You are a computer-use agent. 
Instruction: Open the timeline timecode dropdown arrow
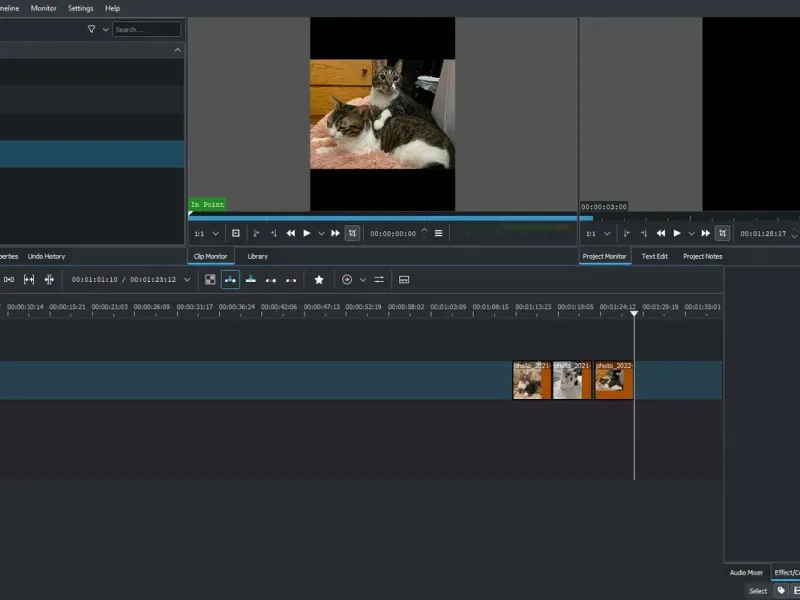click(187, 280)
